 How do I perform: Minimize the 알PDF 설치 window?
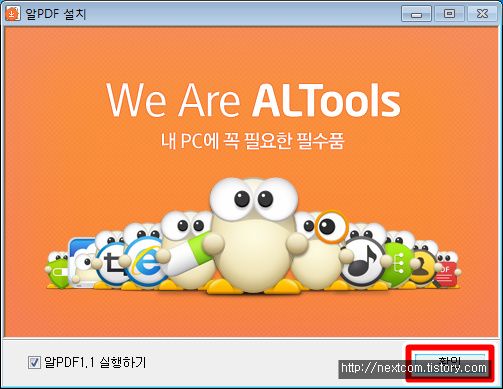416,14
